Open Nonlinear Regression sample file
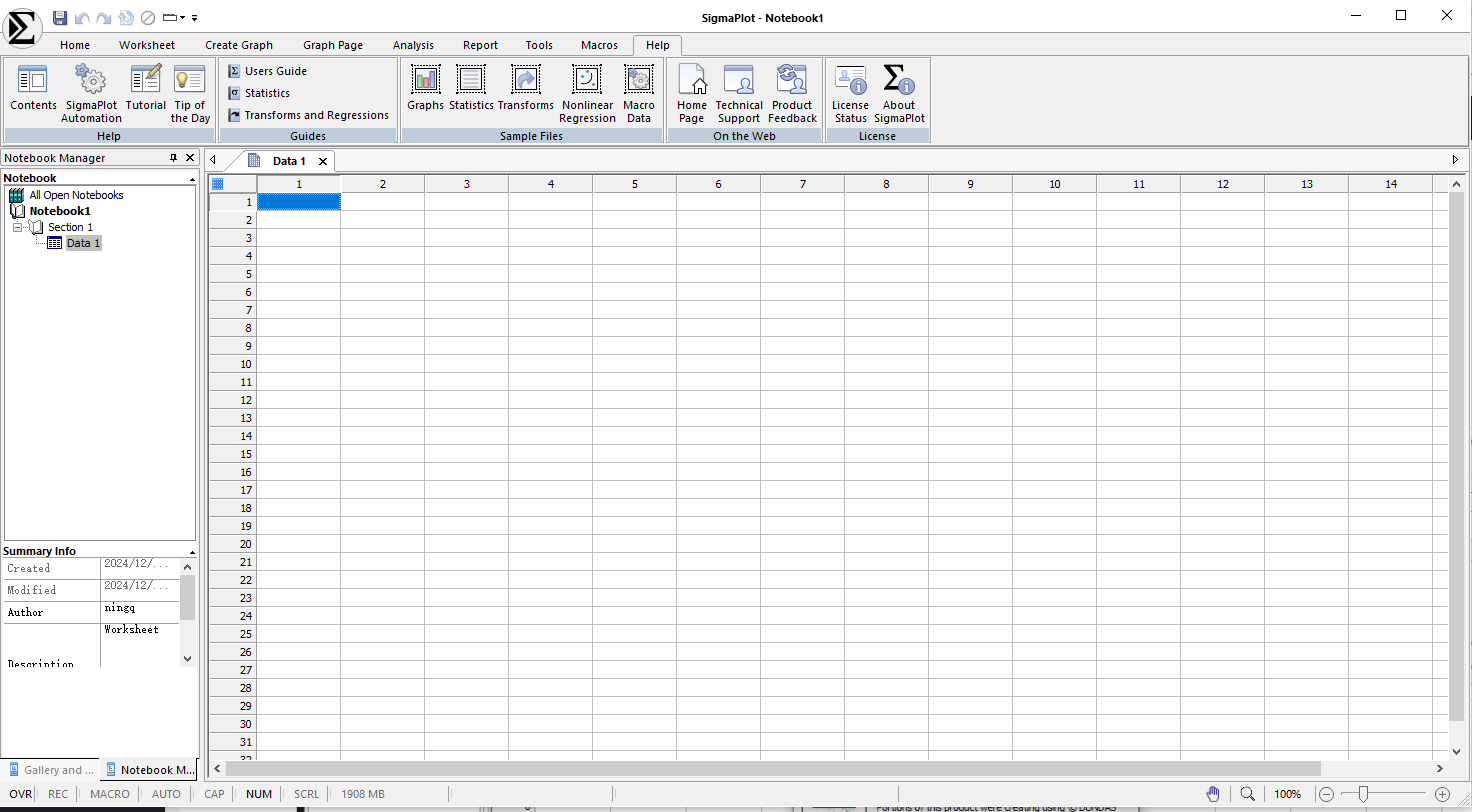The width and height of the screenshot is (1472, 812). (x=588, y=93)
